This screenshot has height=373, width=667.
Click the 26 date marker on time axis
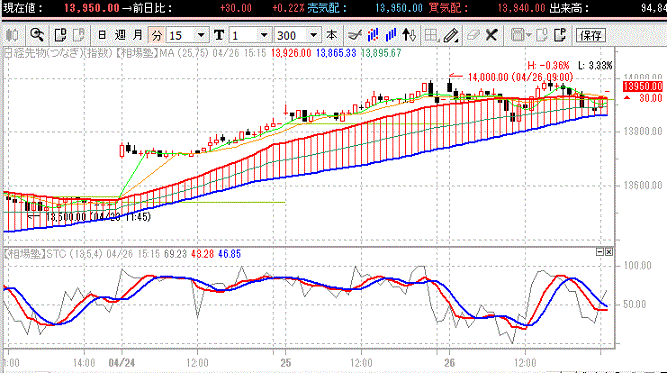tap(449, 363)
